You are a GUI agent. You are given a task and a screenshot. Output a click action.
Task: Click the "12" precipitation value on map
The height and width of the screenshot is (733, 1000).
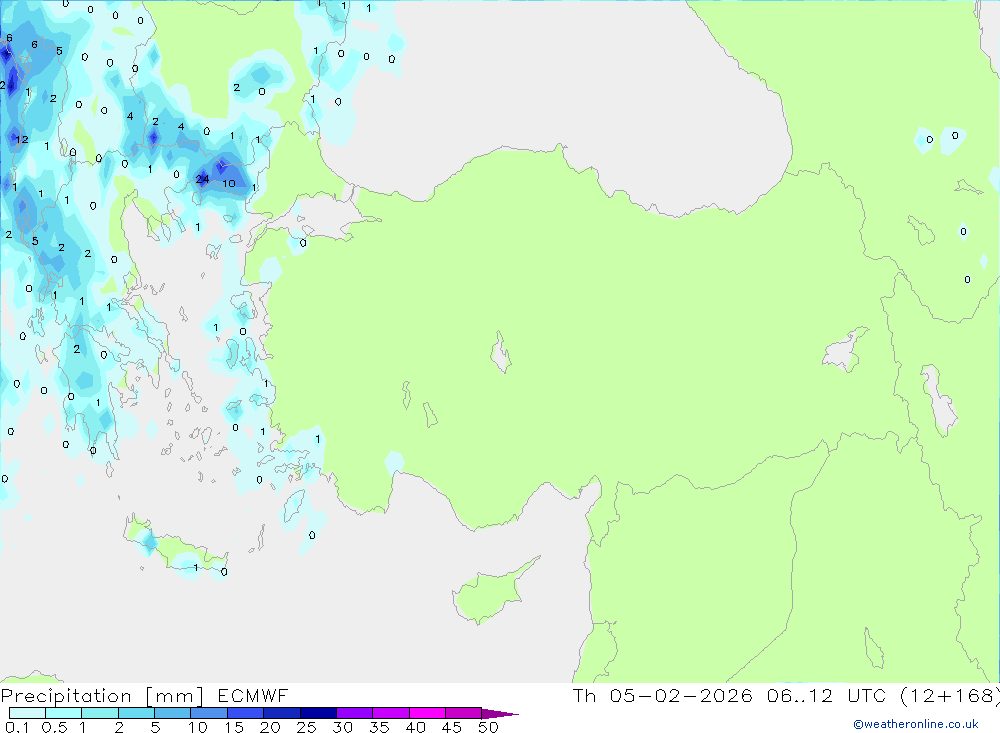click(x=22, y=140)
